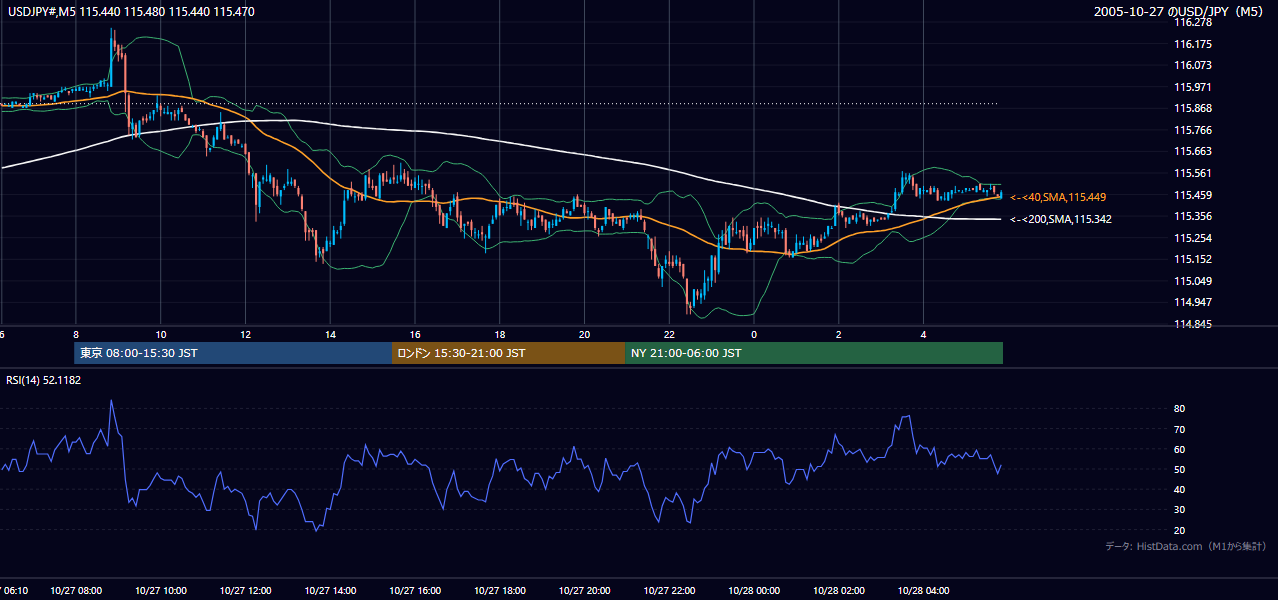Viewport: 1278px width, 600px height.
Task: Click the hour 16 marker under price chart
Action: (415, 335)
